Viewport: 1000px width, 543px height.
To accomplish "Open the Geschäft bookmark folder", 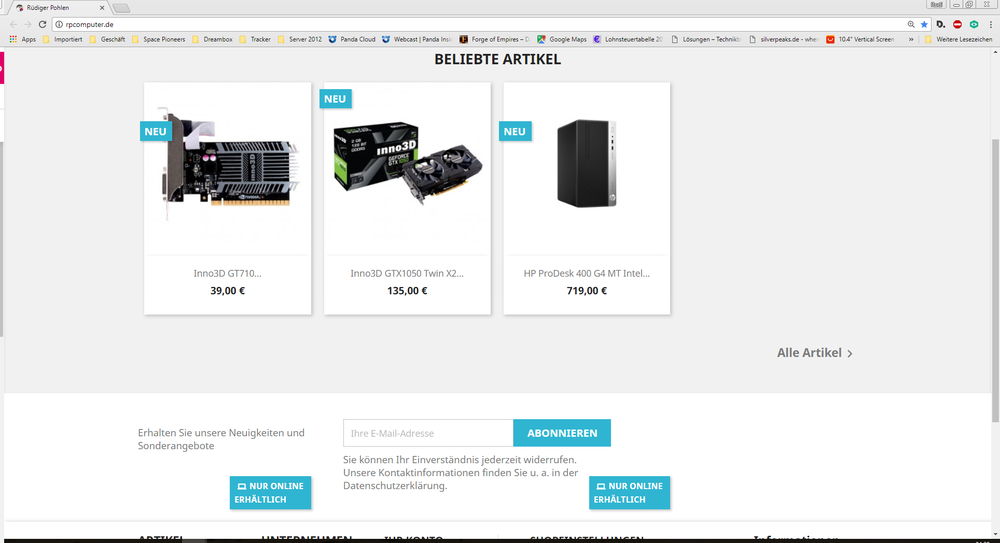I will coord(107,39).
